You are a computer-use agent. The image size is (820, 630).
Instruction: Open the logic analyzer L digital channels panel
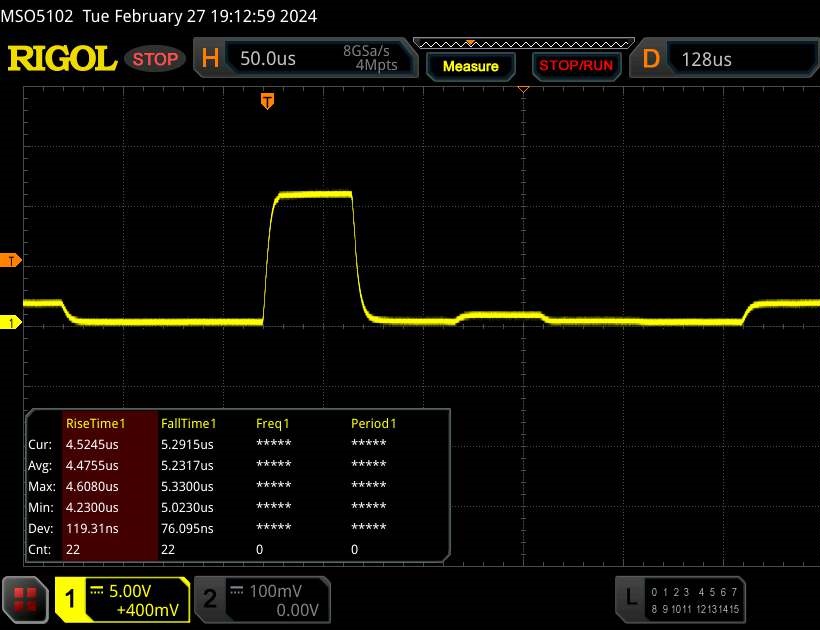tap(680, 600)
